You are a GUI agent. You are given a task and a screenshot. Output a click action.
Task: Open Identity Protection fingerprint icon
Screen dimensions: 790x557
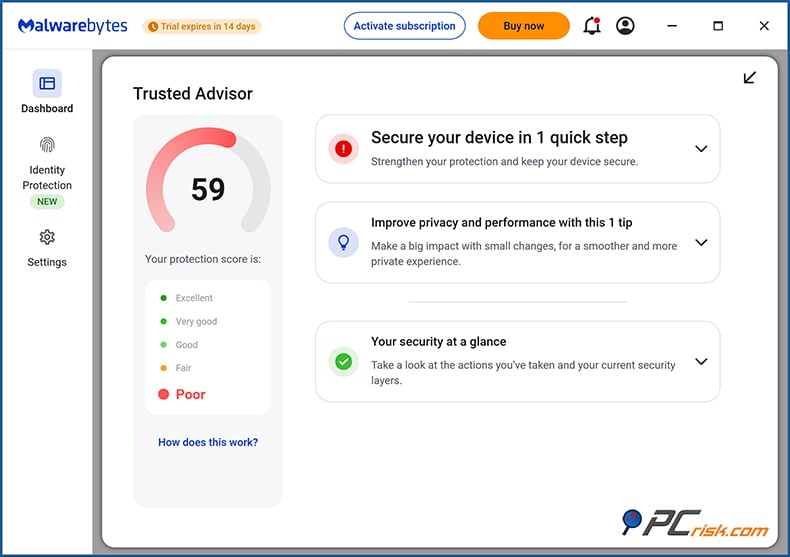(47, 145)
